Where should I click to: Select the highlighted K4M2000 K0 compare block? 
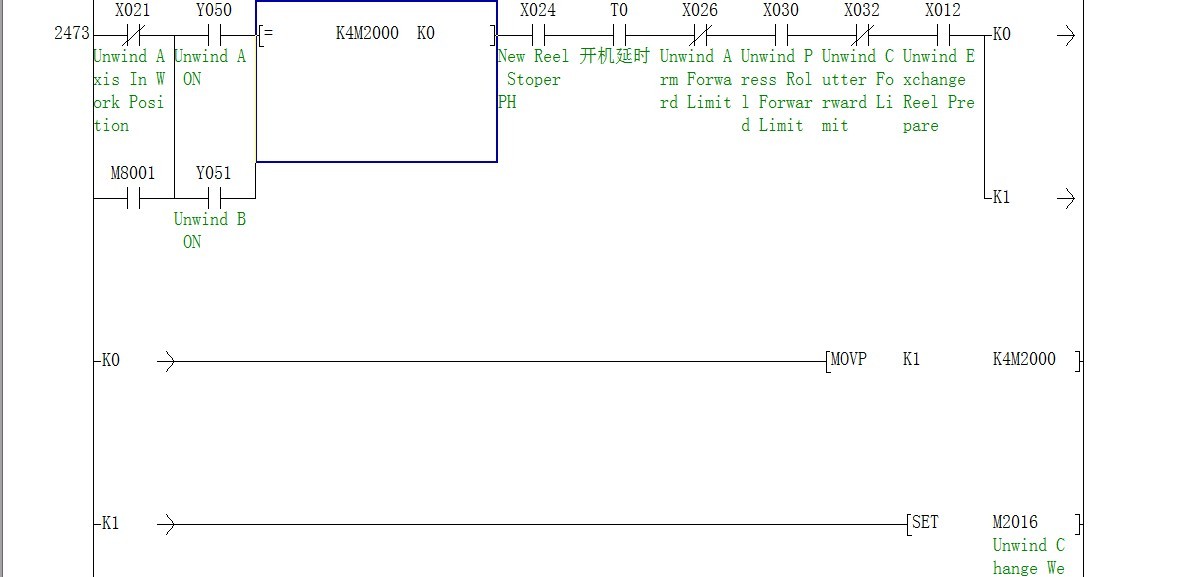pyautogui.click(x=376, y=81)
